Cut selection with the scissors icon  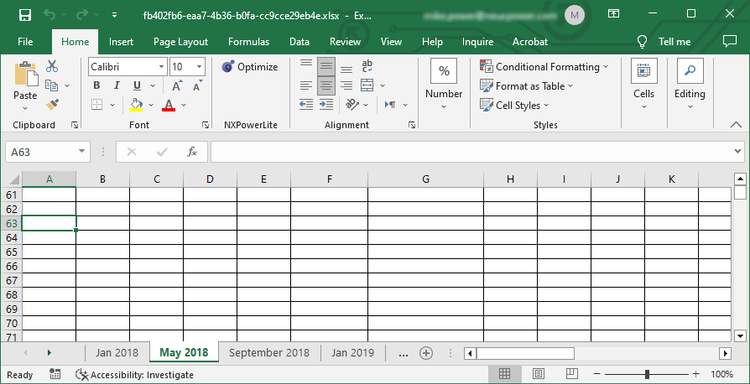coord(52,66)
